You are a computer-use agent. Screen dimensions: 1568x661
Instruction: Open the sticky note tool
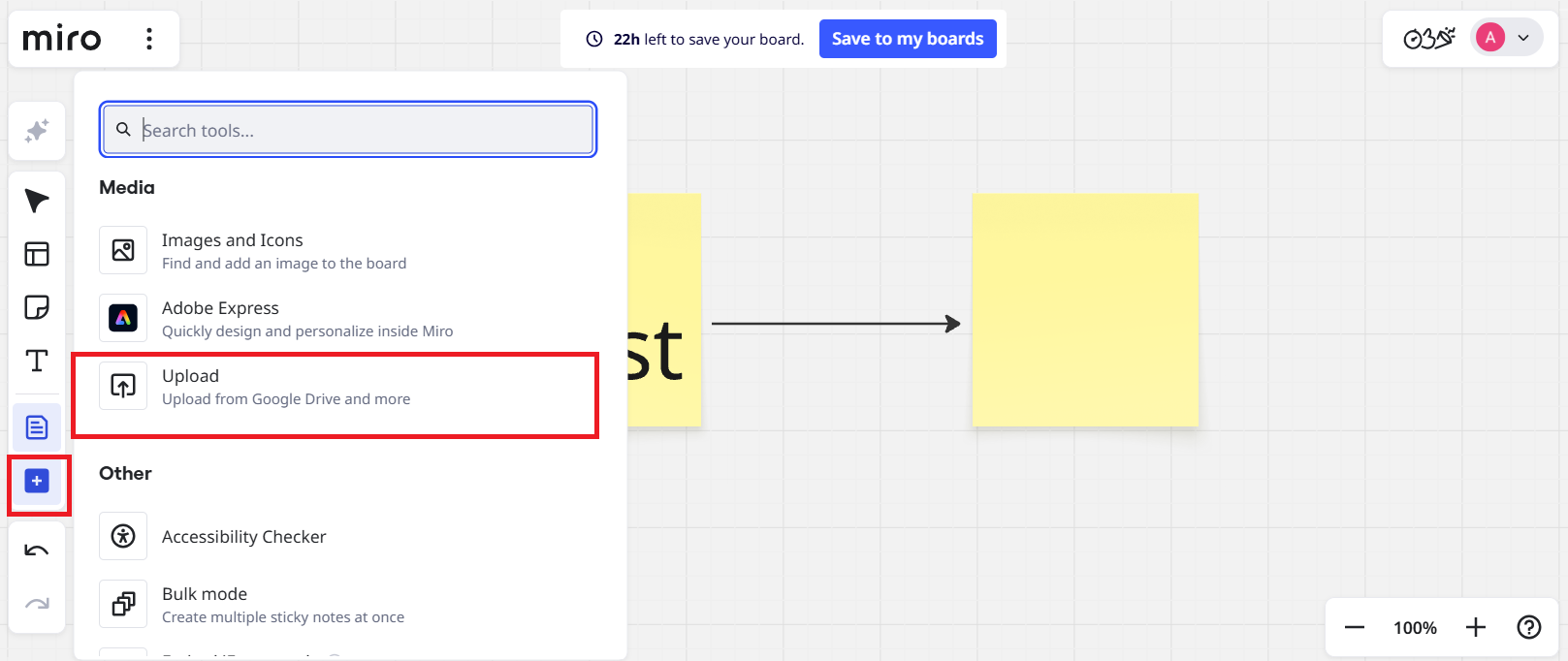coord(36,307)
